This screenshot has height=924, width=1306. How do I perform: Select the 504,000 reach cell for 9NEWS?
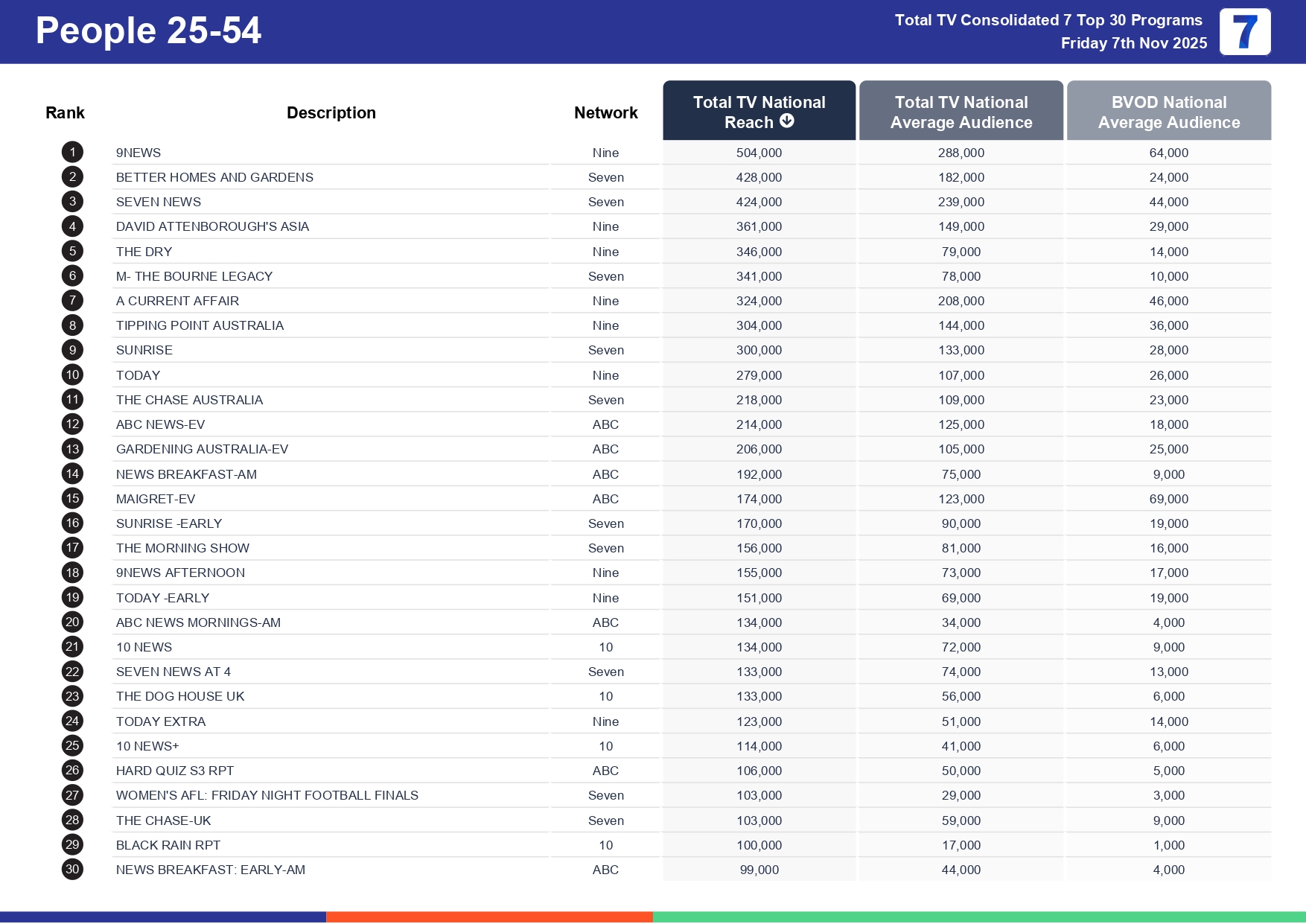click(759, 152)
